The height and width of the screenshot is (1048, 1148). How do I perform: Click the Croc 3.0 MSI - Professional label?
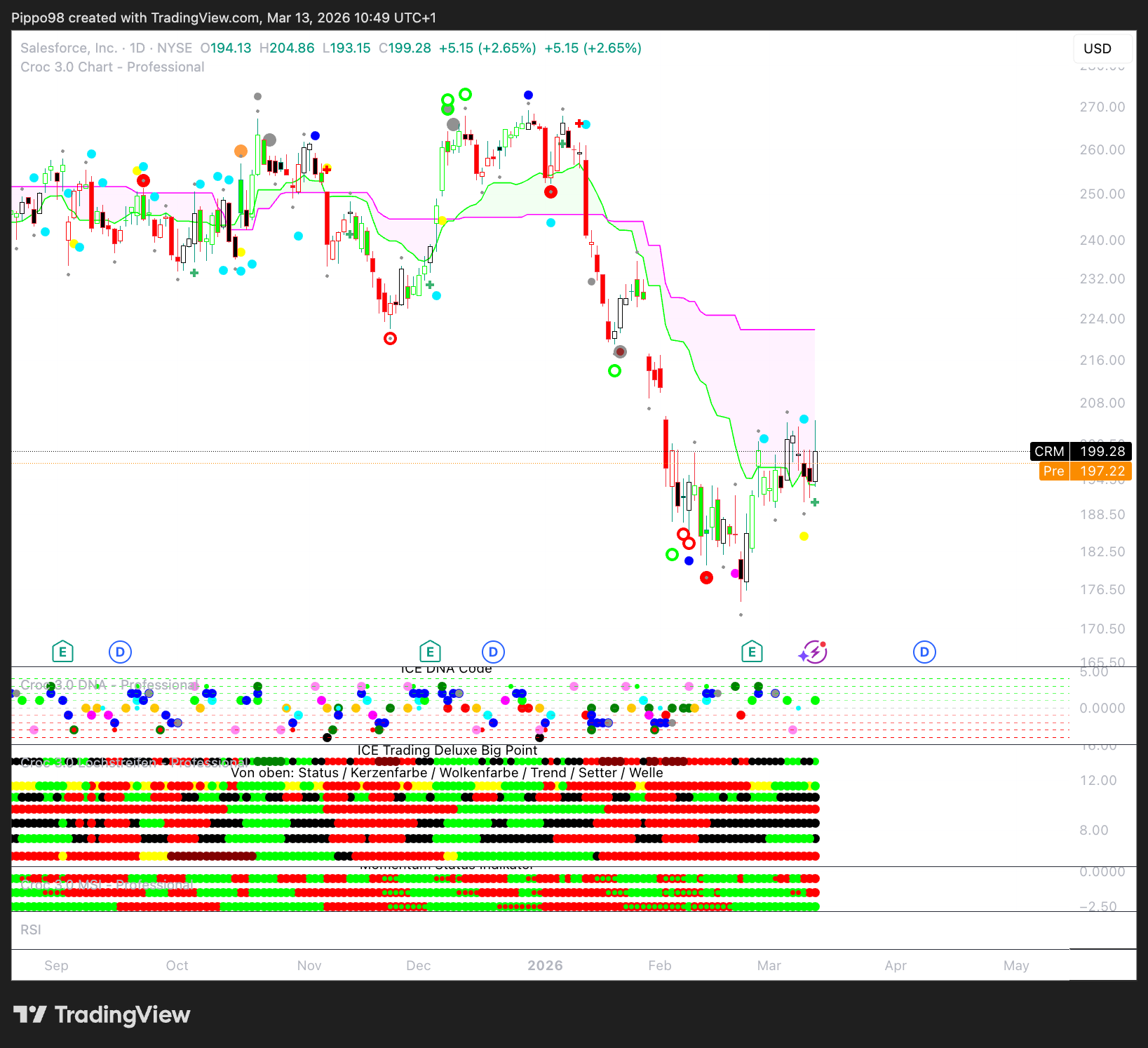107,885
